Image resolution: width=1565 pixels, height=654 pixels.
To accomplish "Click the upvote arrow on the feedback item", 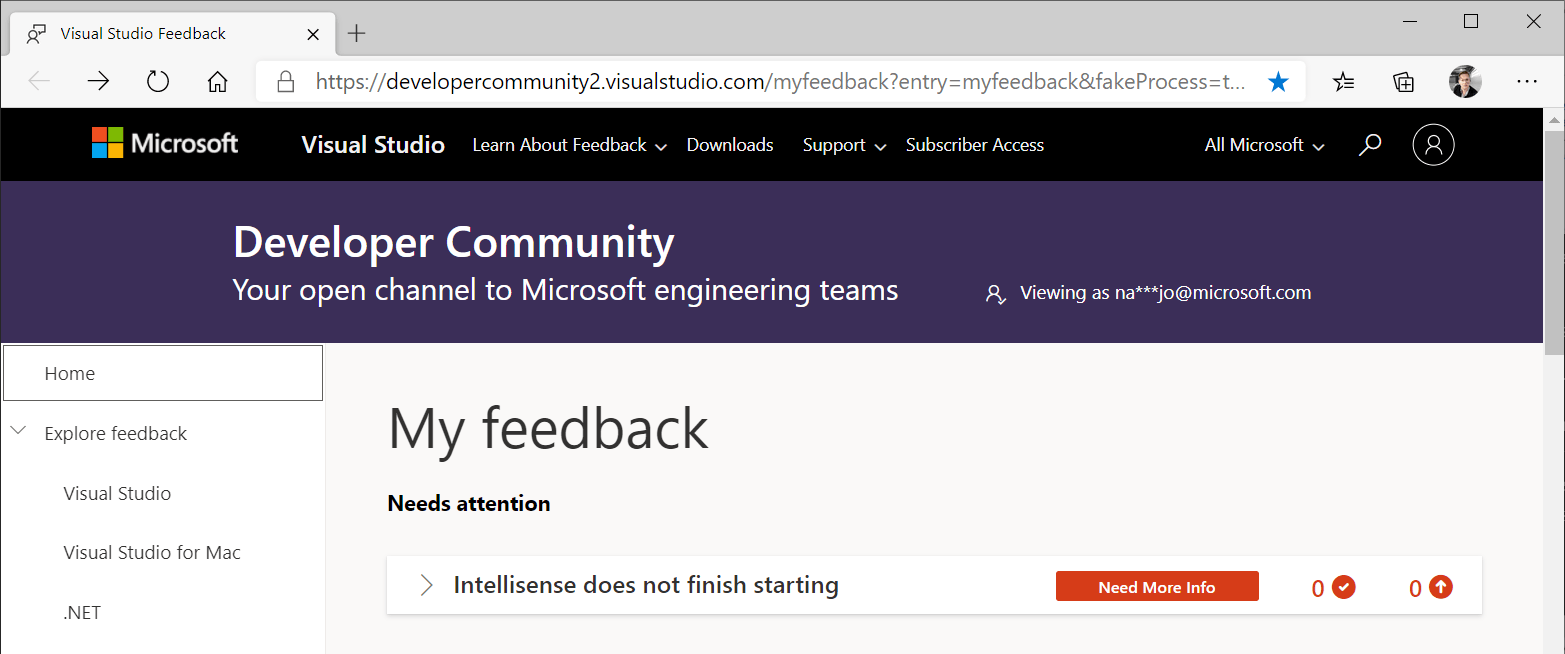I will (1442, 586).
